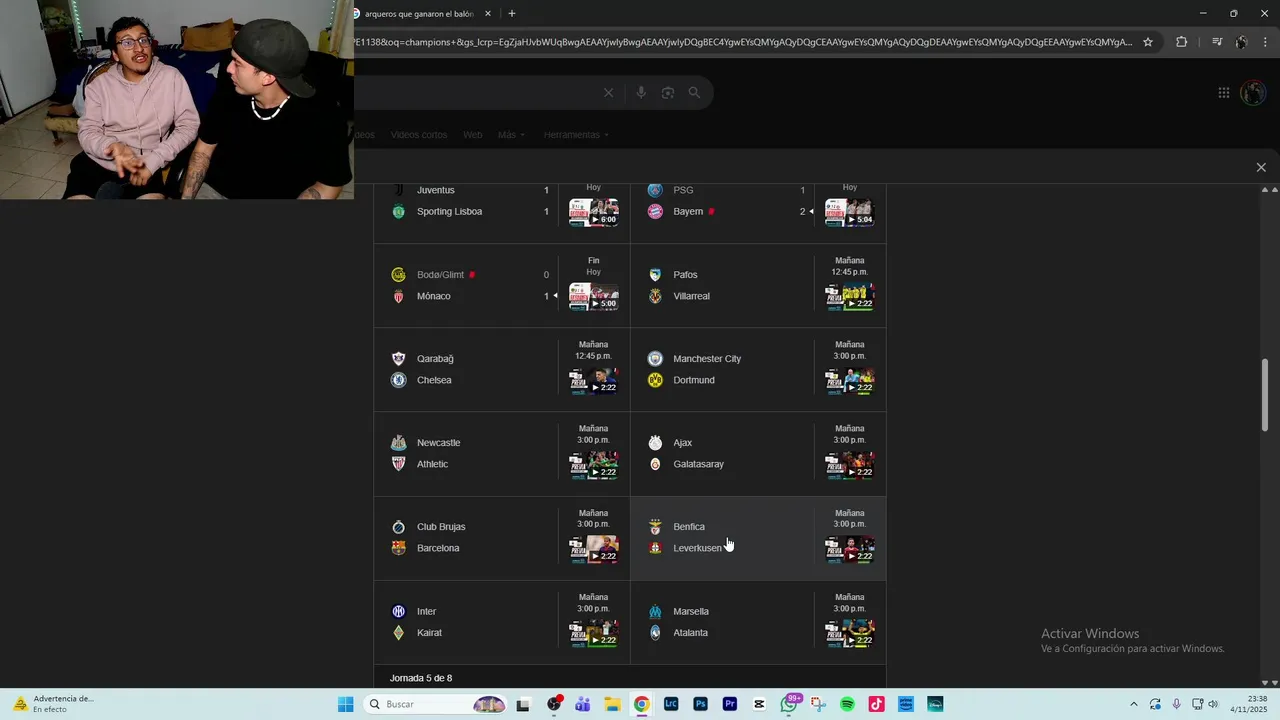Play the Juventus vs Sporting Lisboa highlight video
Screen dimensions: 1280x720
point(594,212)
